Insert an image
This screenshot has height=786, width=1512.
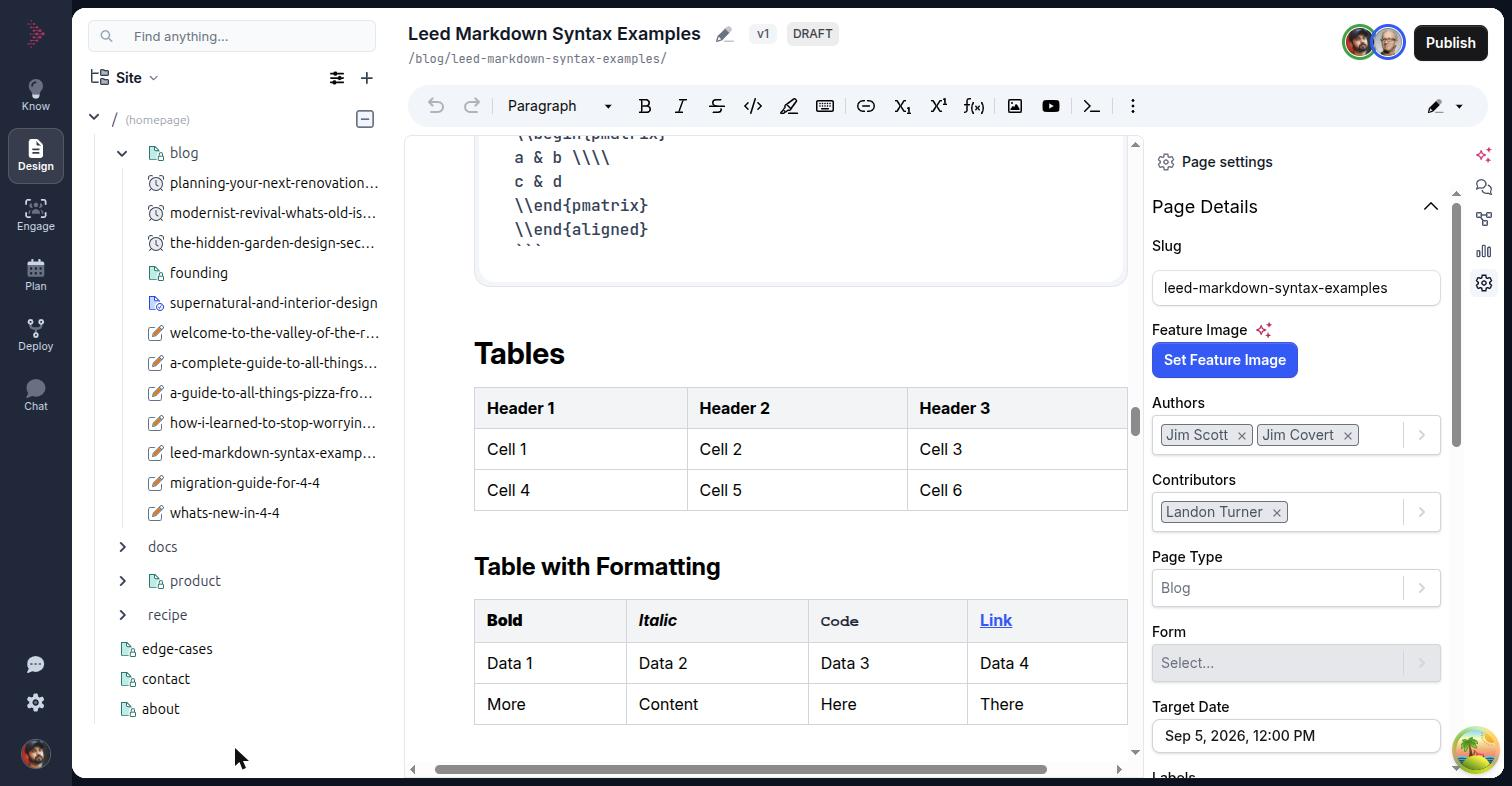click(x=1015, y=106)
